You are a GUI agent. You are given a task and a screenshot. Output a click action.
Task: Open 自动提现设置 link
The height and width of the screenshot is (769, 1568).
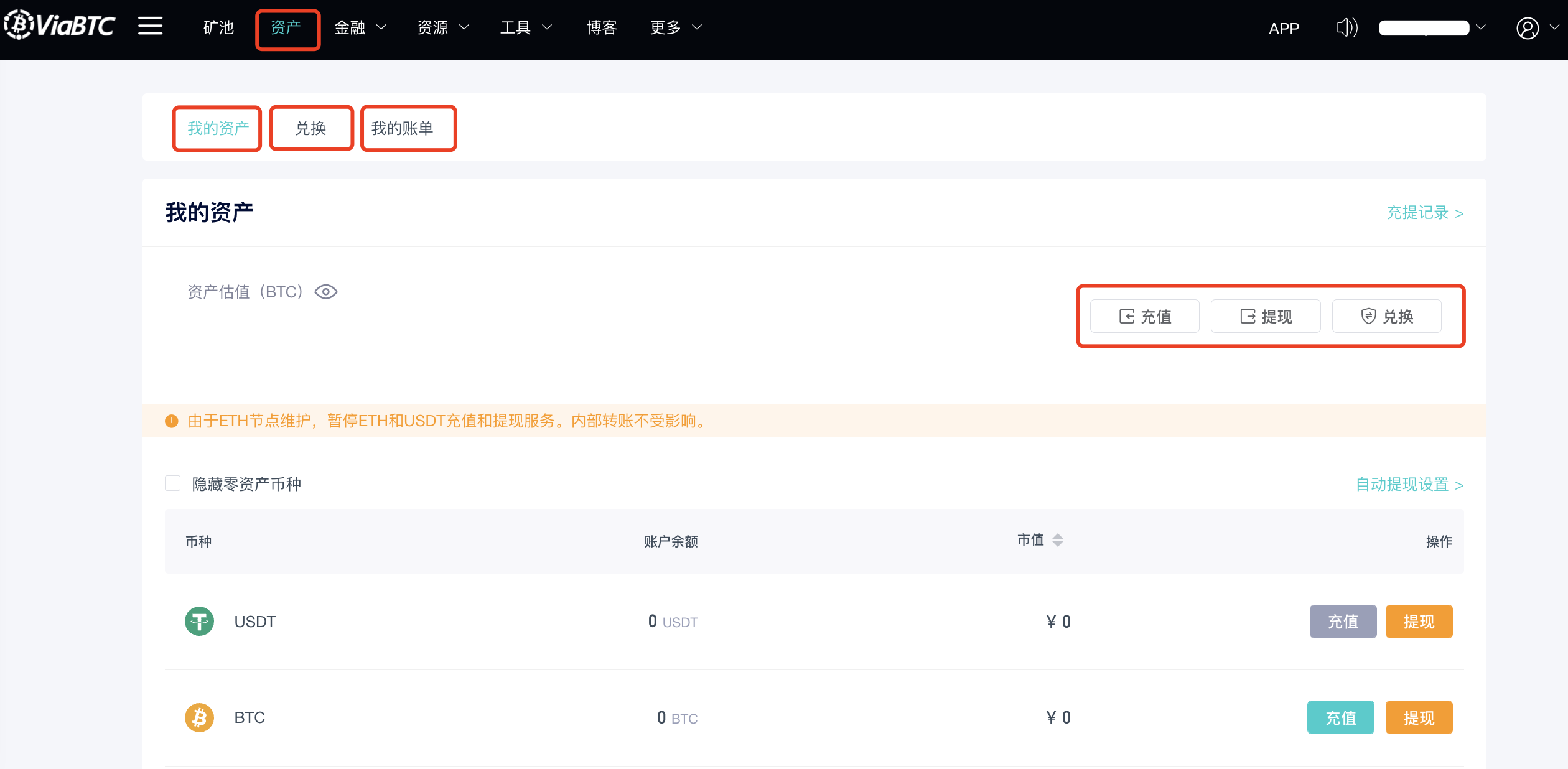pyautogui.click(x=1409, y=484)
